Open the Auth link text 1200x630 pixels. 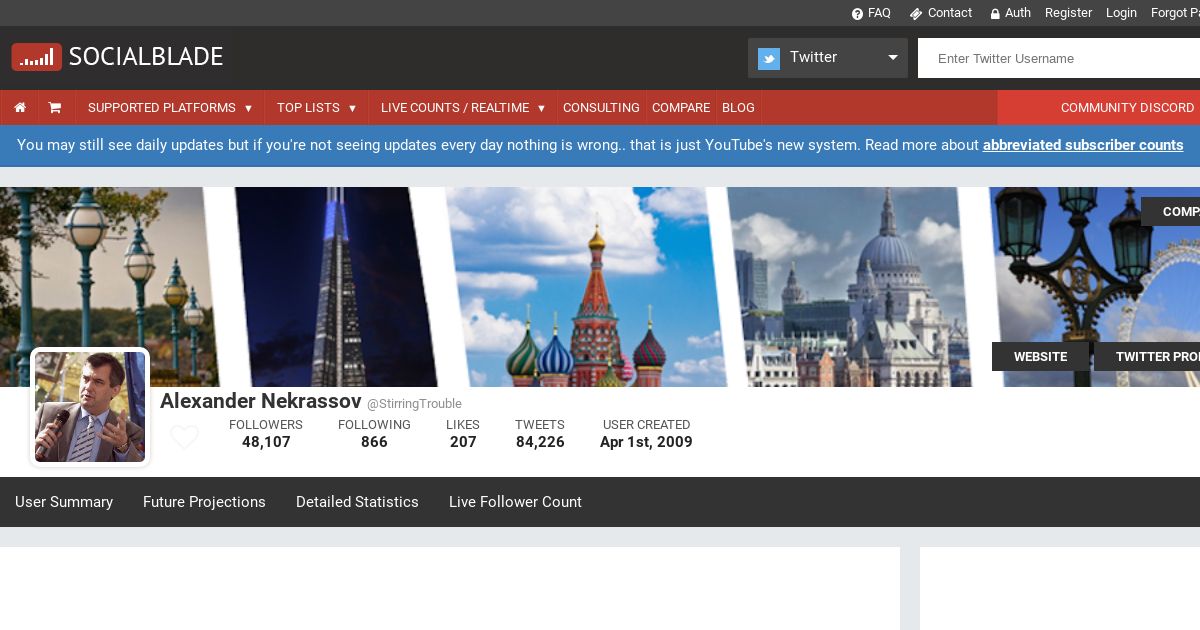(x=1018, y=13)
